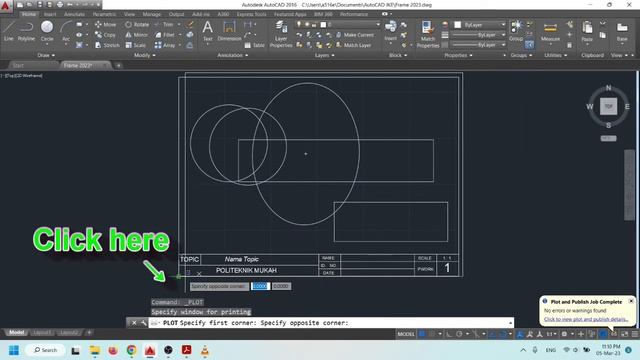The width and height of the screenshot is (640, 360).
Task: Select the Line tool
Action: coord(9,31)
